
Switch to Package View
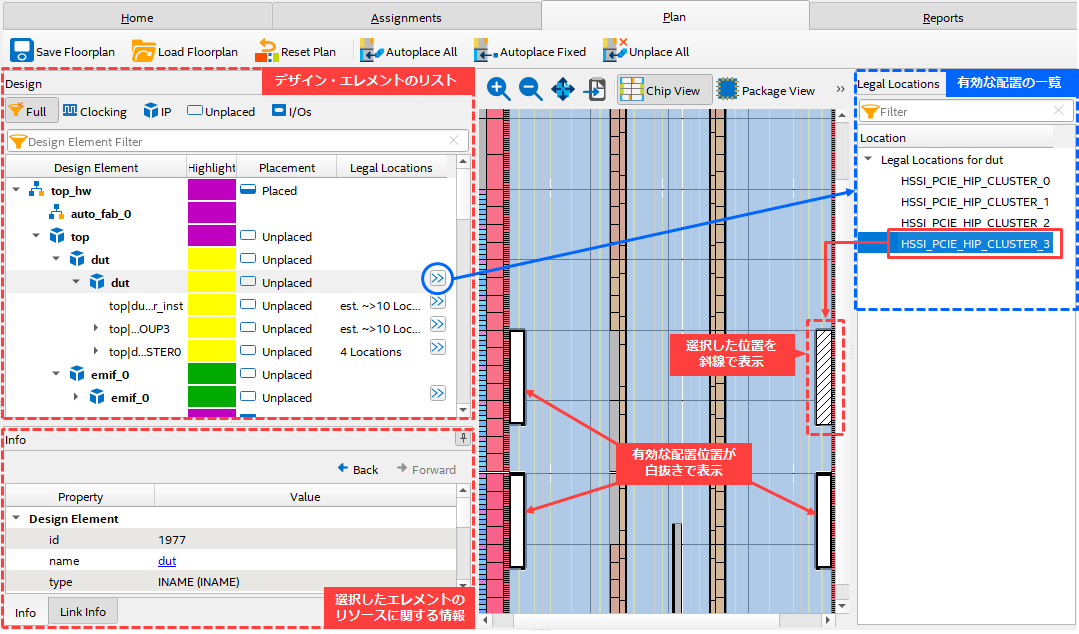[x=766, y=90]
